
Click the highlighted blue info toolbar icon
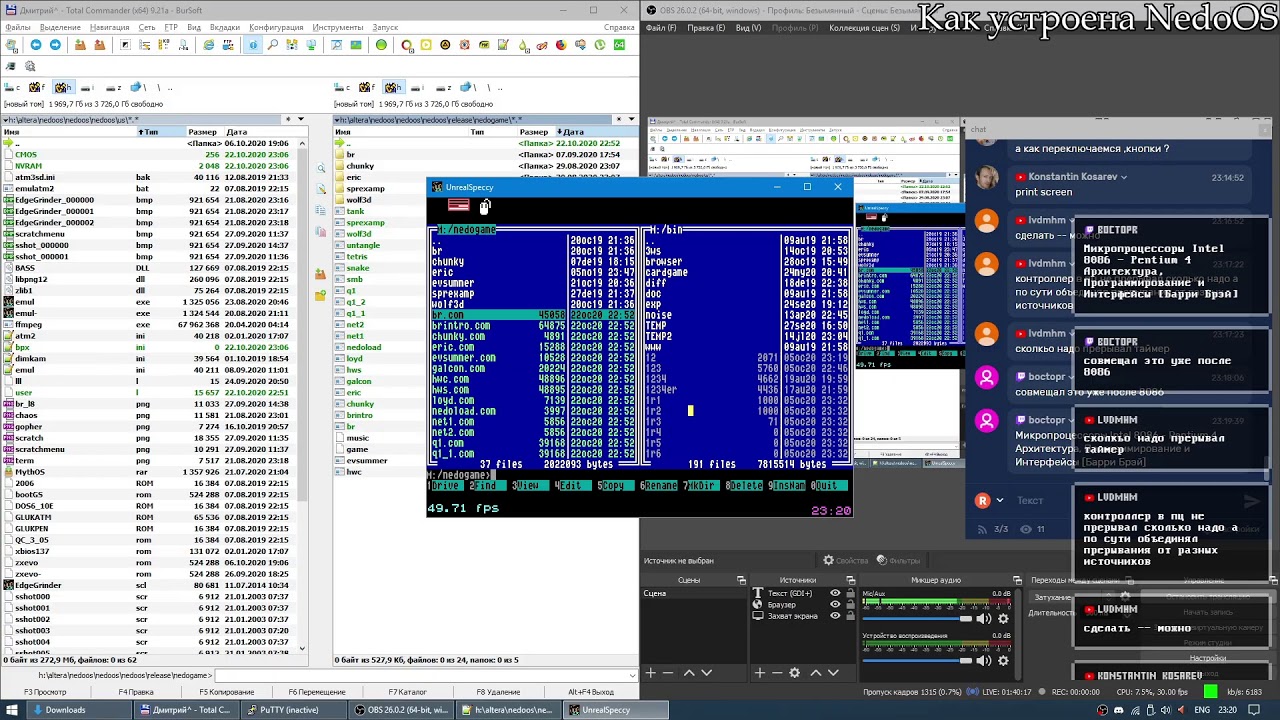click(x=253, y=44)
